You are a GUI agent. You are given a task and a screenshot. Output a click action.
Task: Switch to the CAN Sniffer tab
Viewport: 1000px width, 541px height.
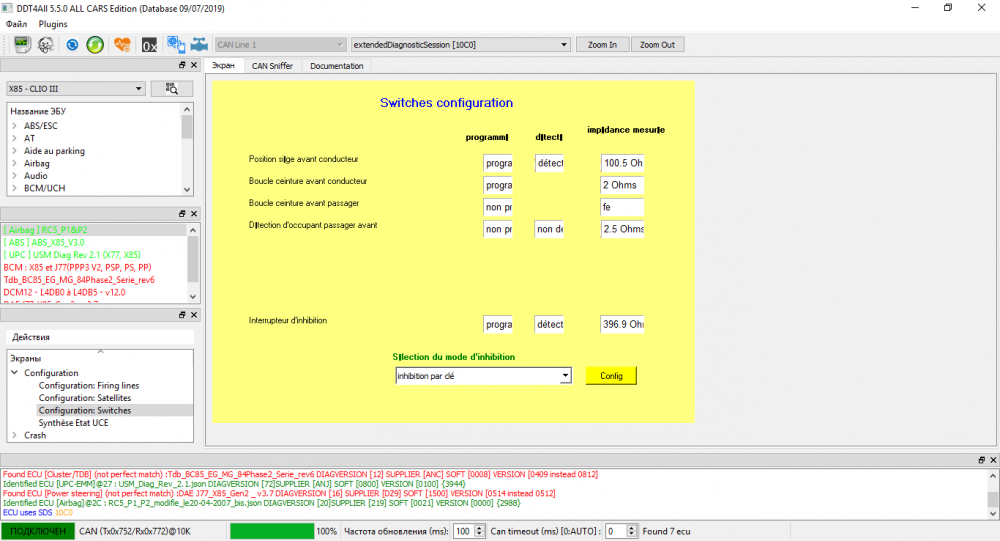coord(272,66)
